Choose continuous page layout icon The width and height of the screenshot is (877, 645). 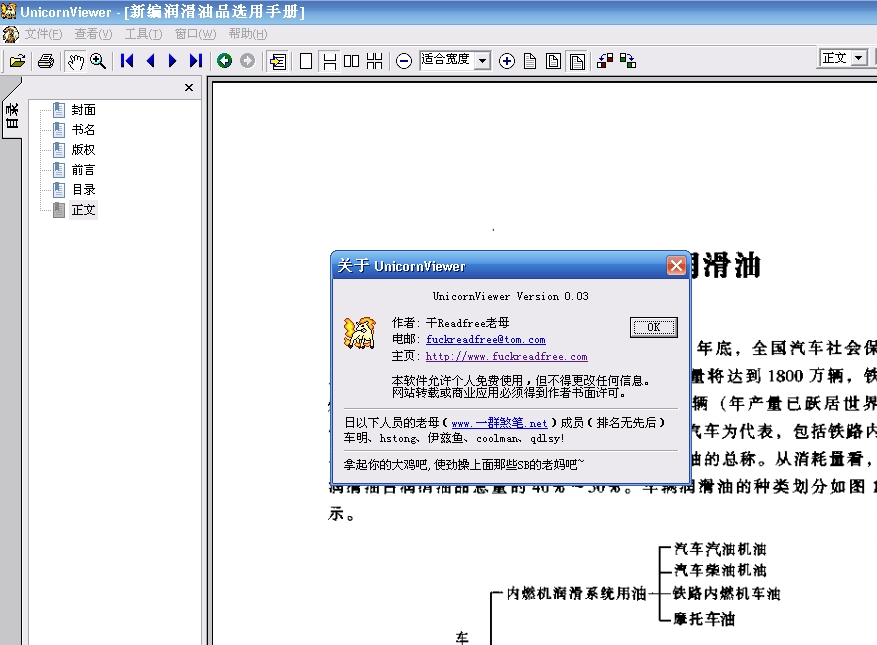click(329, 61)
